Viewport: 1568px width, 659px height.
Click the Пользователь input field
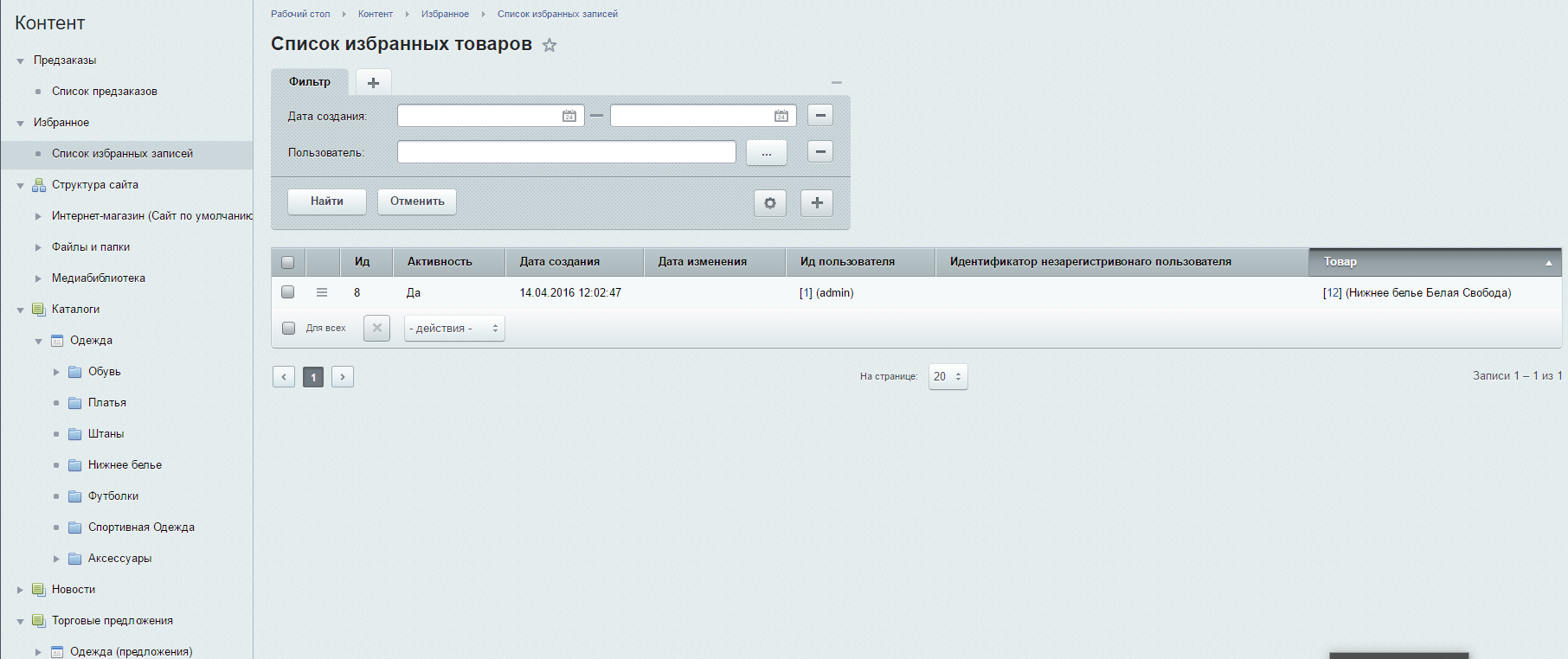click(x=566, y=152)
